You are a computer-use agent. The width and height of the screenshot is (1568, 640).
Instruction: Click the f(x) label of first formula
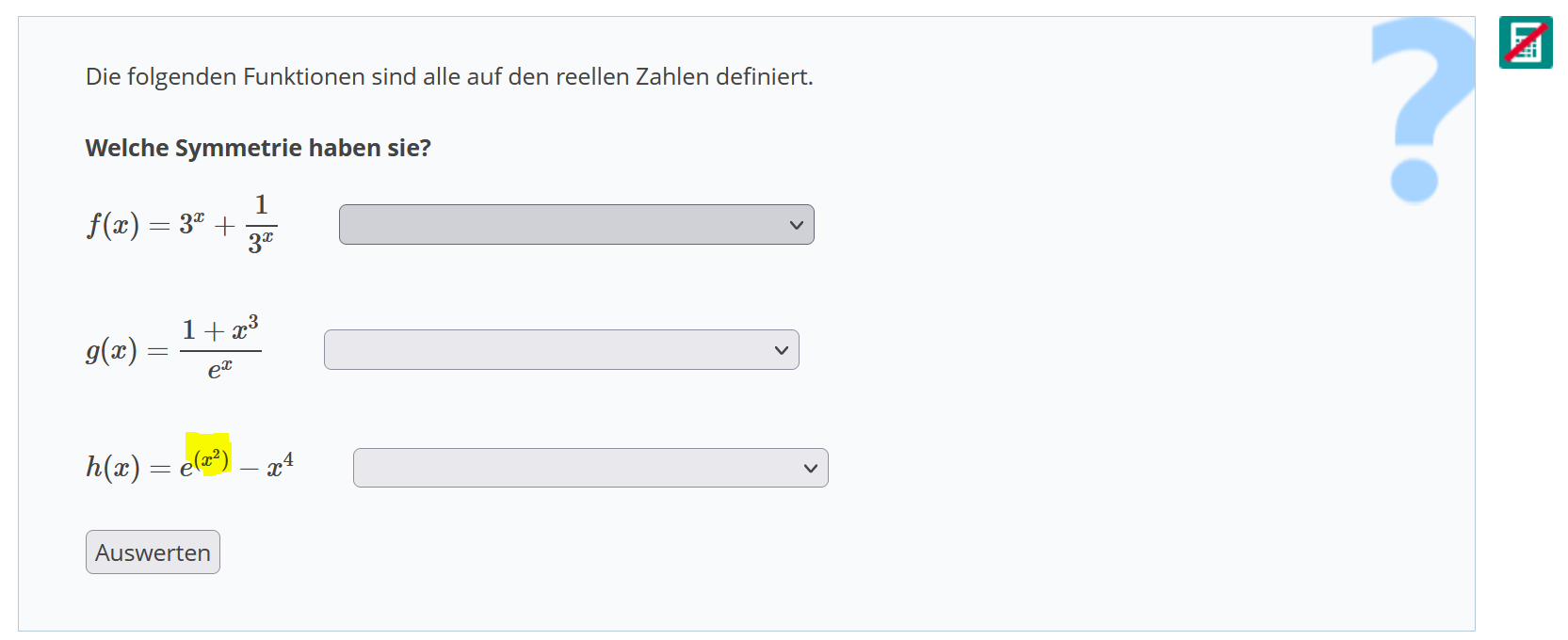point(113,225)
